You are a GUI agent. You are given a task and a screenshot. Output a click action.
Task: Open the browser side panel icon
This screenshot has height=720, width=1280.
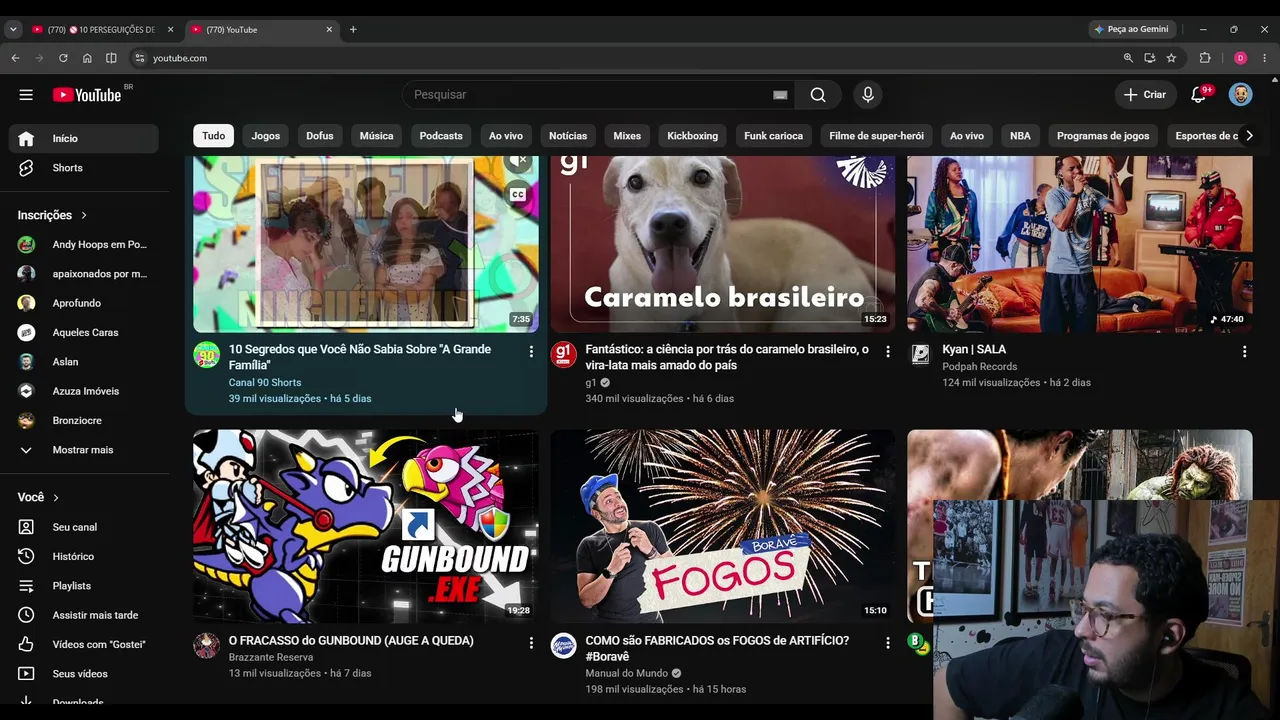click(x=111, y=58)
